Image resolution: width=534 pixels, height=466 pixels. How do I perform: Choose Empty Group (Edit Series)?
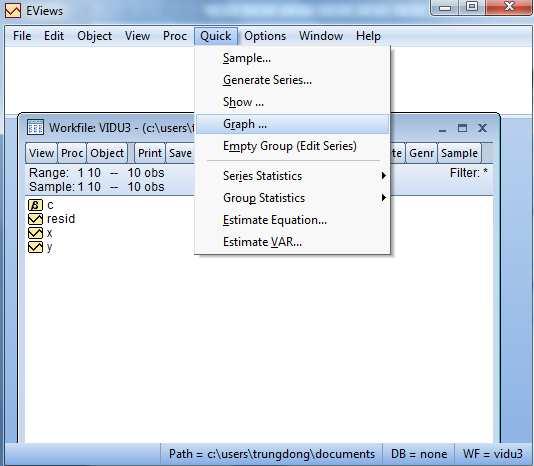pos(292,146)
